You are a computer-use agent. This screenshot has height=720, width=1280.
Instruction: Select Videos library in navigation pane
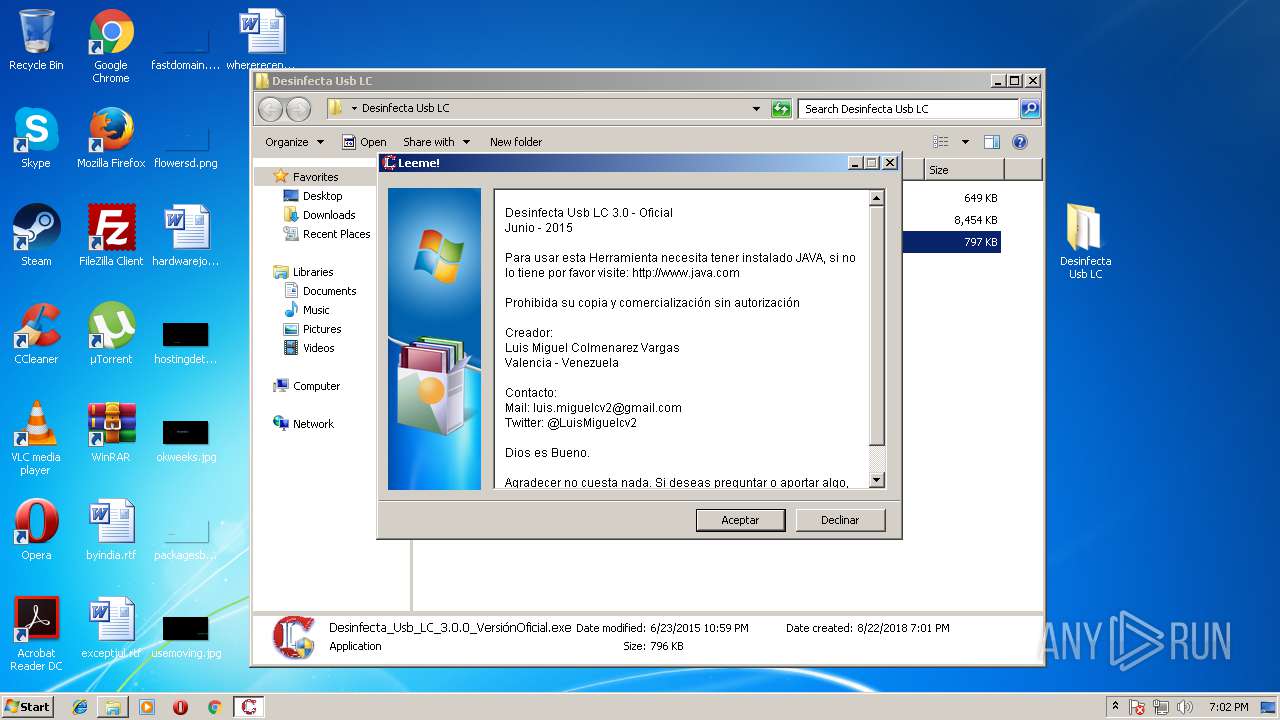[309, 348]
